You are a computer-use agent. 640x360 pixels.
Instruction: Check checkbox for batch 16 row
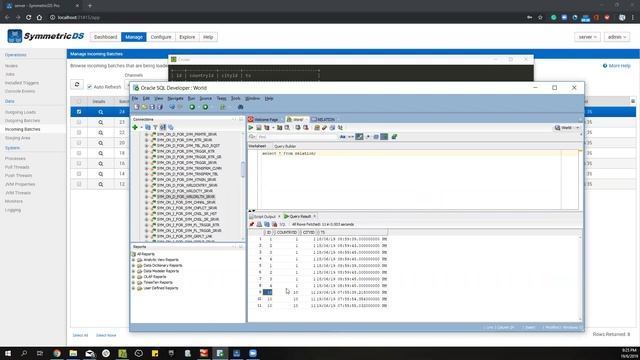coord(79,163)
